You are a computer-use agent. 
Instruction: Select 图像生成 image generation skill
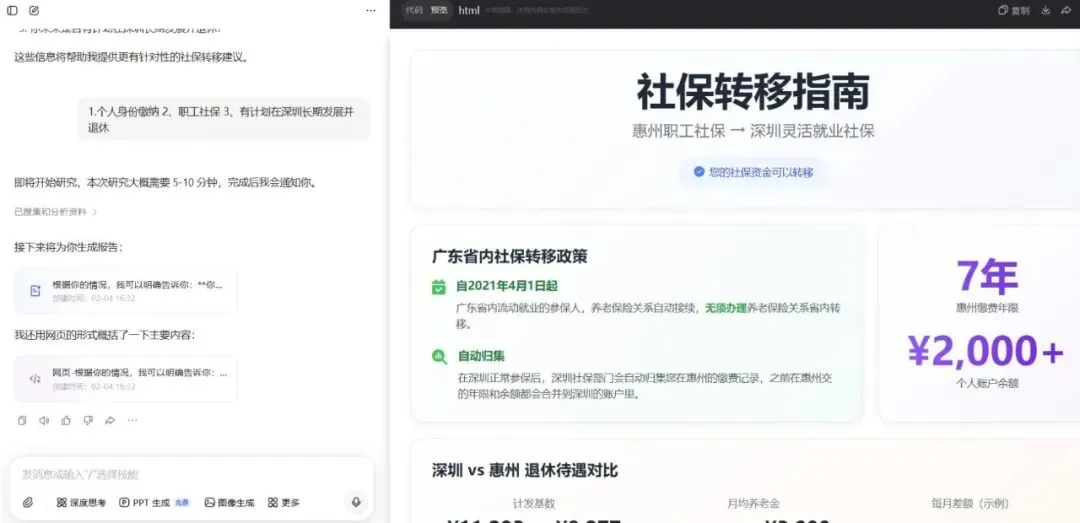tap(229, 503)
